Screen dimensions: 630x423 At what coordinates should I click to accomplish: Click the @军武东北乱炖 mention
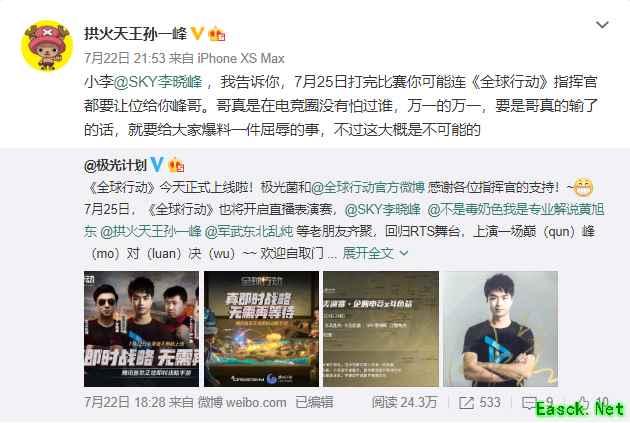(x=249, y=231)
